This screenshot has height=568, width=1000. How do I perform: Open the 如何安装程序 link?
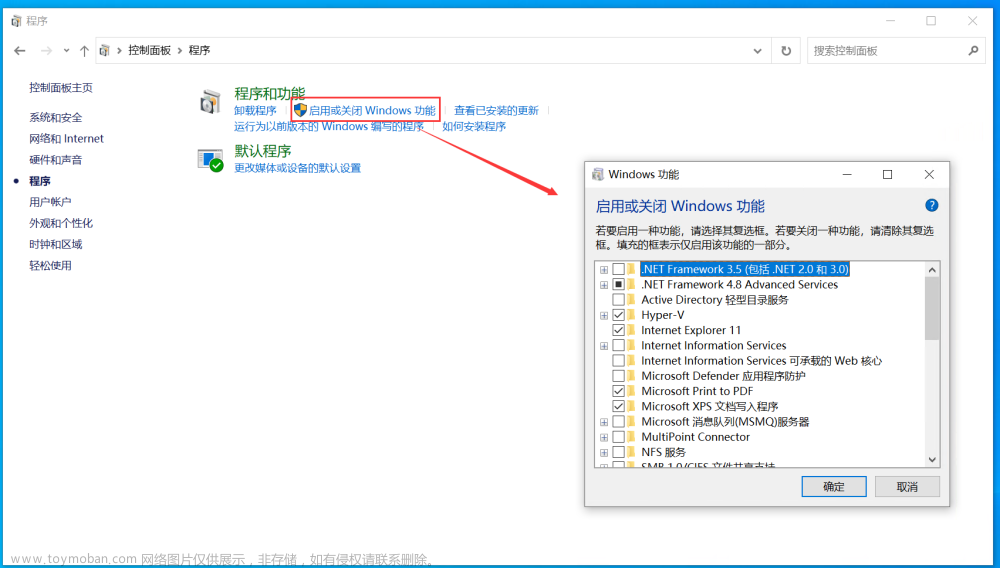[x=474, y=126]
